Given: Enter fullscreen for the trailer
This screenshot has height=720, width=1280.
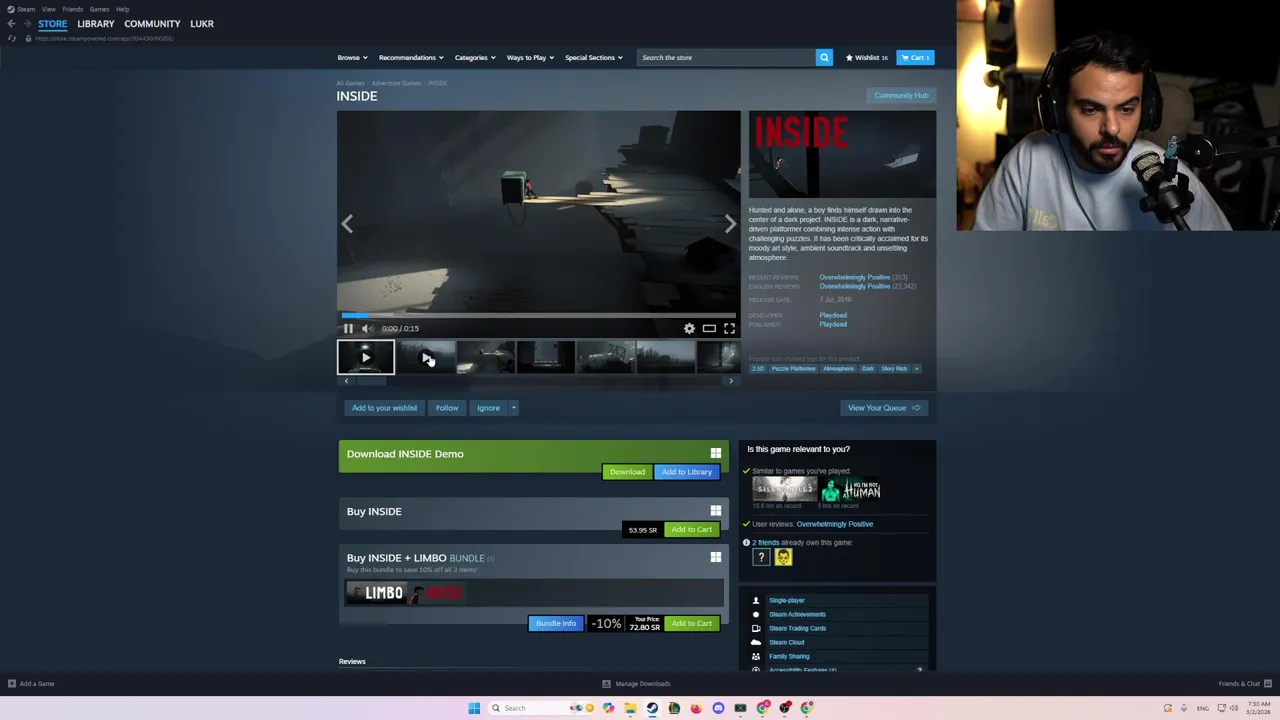Looking at the screenshot, I should 729,328.
